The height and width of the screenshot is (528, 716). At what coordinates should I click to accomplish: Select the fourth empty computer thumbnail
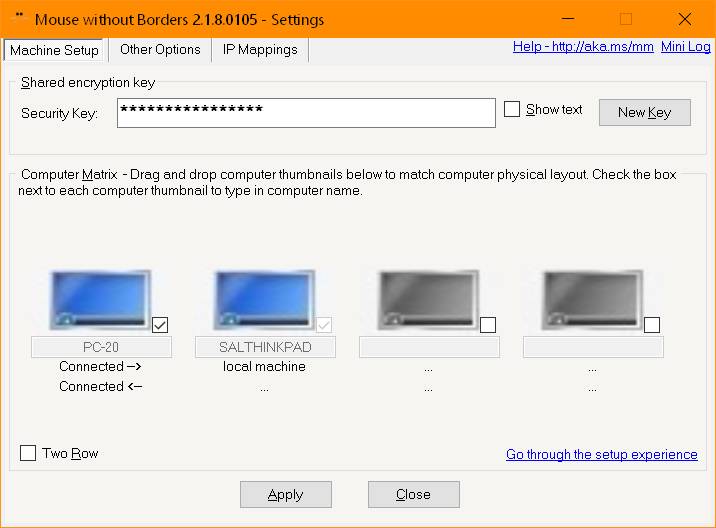(x=592, y=299)
